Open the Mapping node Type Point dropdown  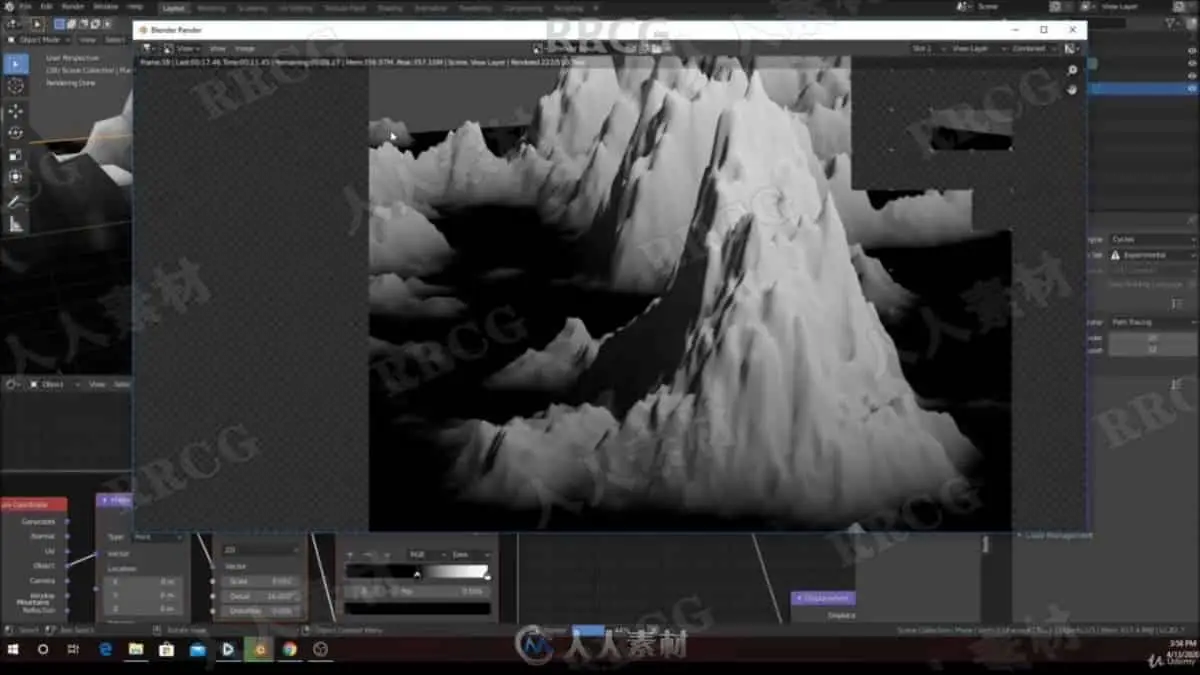[x=156, y=537]
